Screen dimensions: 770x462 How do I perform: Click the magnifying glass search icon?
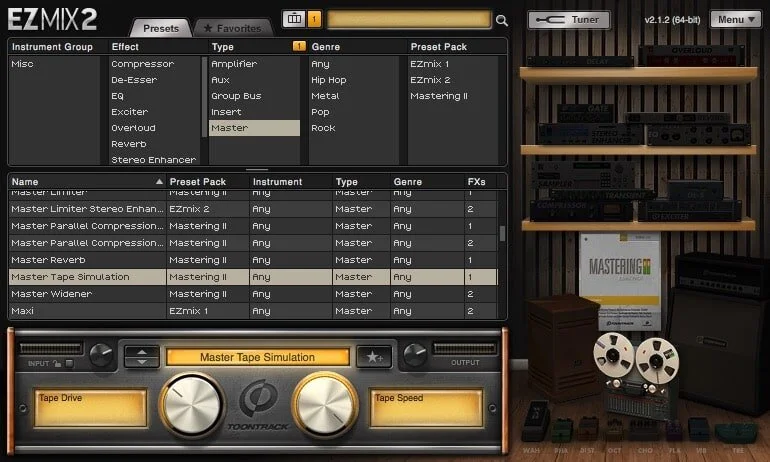(501, 20)
